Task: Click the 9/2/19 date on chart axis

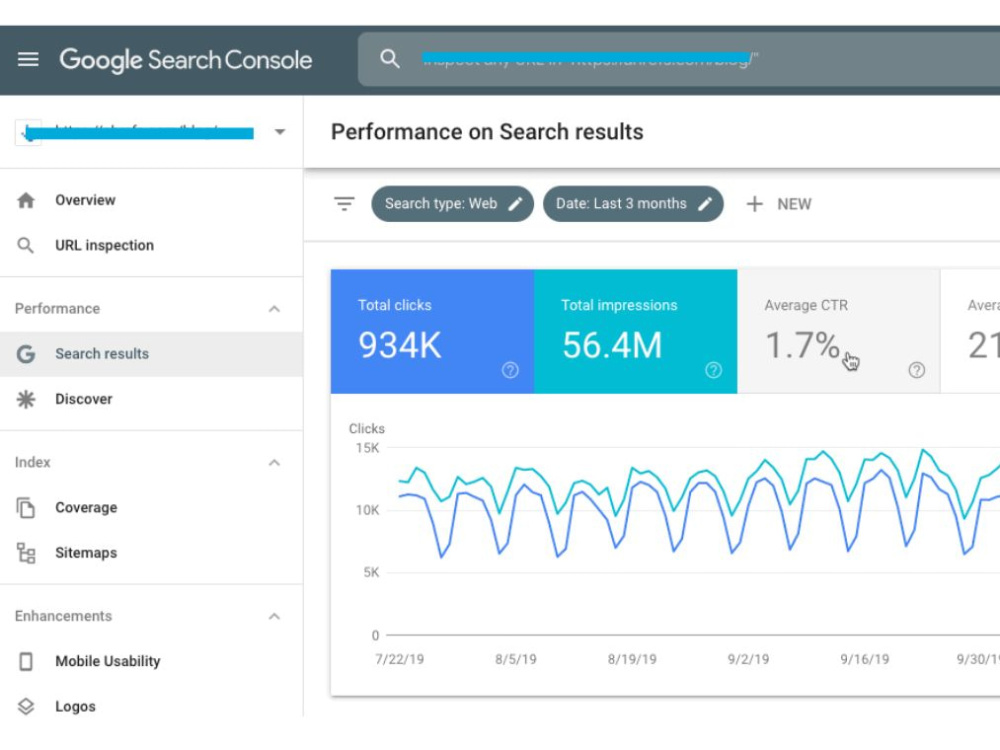Action: 749,659
